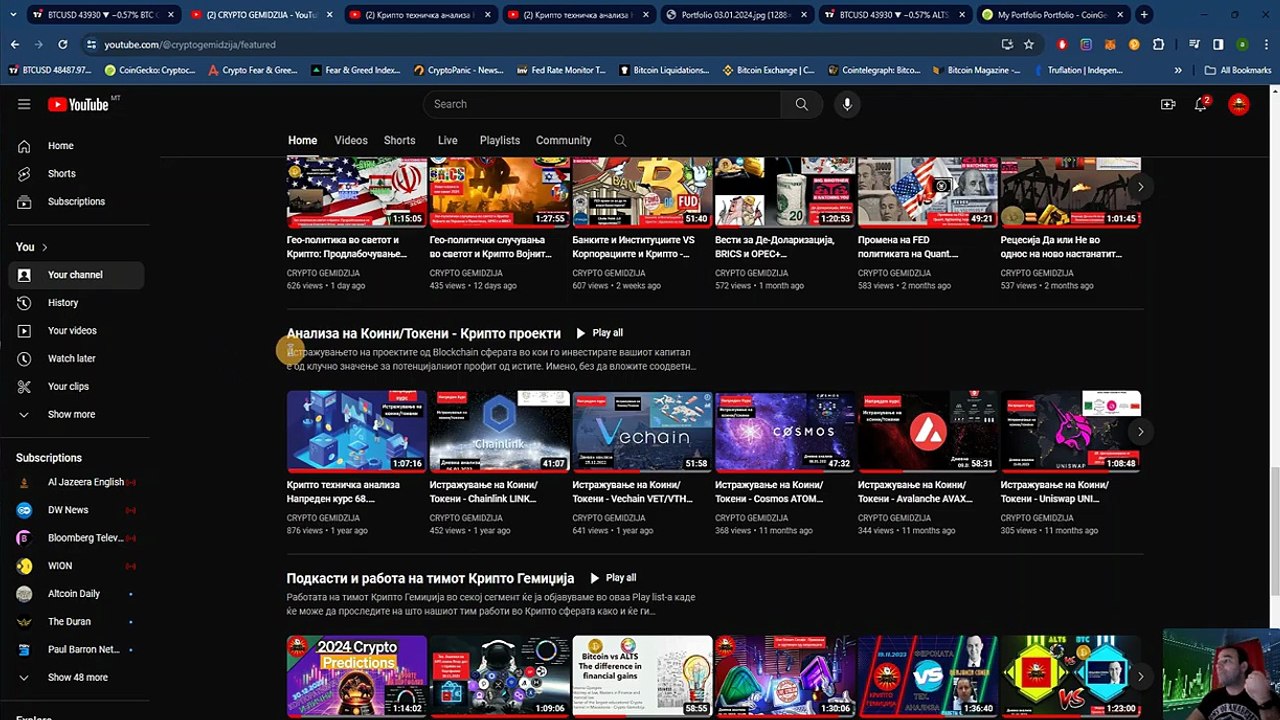Open Al Jazeera English subscription
This screenshot has height=720, width=1280.
coord(76,482)
